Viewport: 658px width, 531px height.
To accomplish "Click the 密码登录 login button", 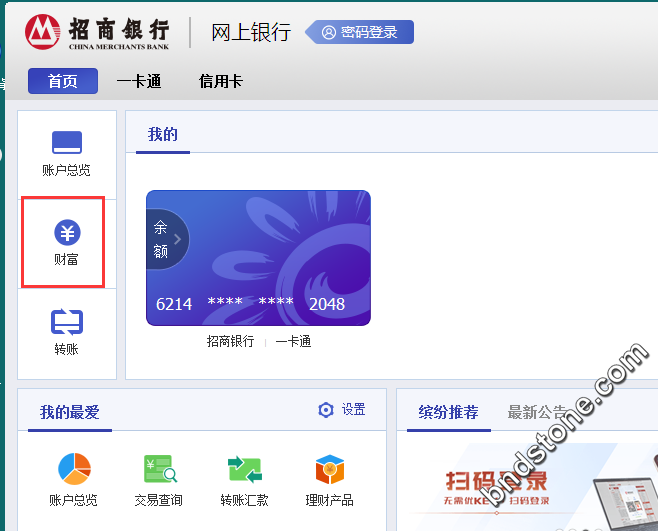I will point(360,32).
